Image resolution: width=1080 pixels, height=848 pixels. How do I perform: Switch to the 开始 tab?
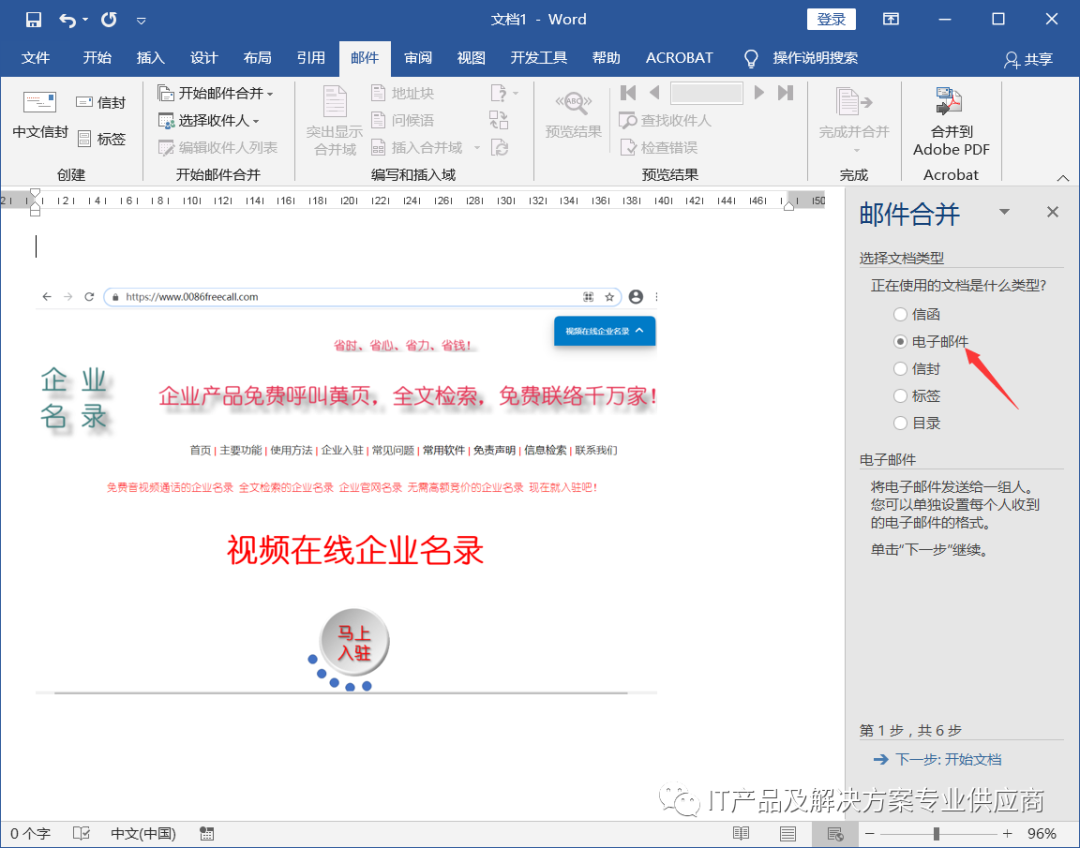(96, 58)
